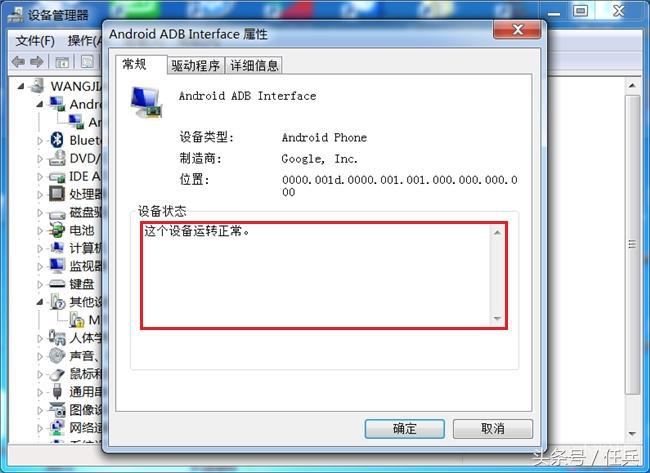
Task: Select the battery (电池) device icon
Action: (57, 230)
